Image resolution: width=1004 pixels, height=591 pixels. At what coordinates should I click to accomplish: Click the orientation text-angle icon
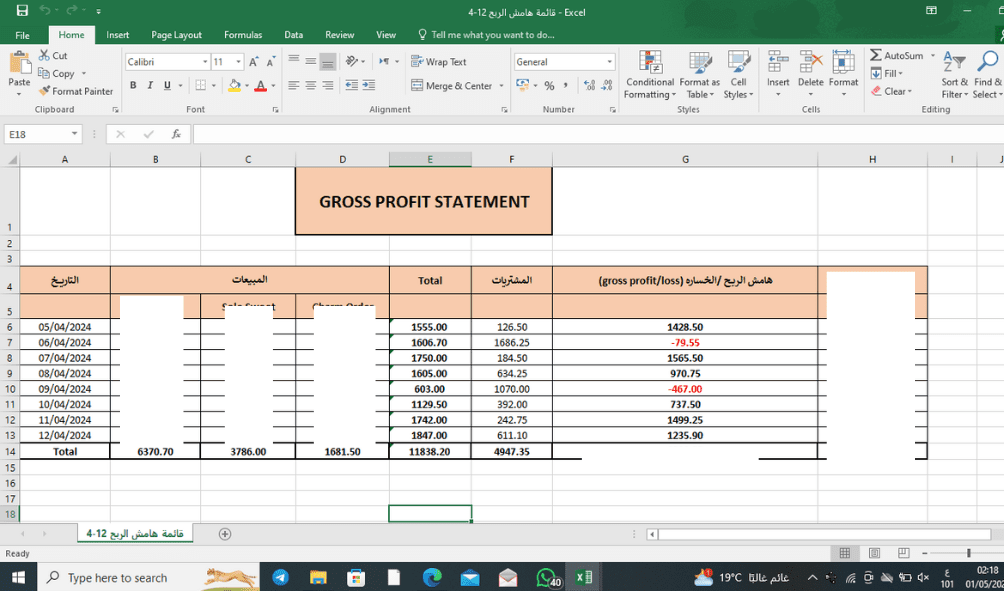pyautogui.click(x=352, y=61)
